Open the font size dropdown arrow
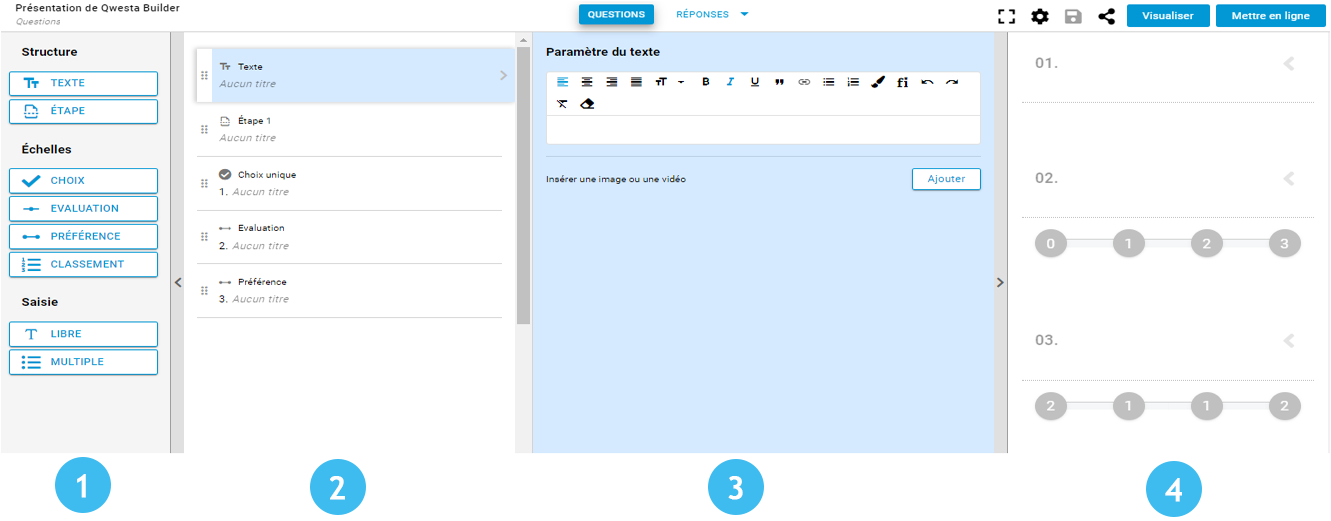The width and height of the screenshot is (1331, 521). click(x=680, y=82)
